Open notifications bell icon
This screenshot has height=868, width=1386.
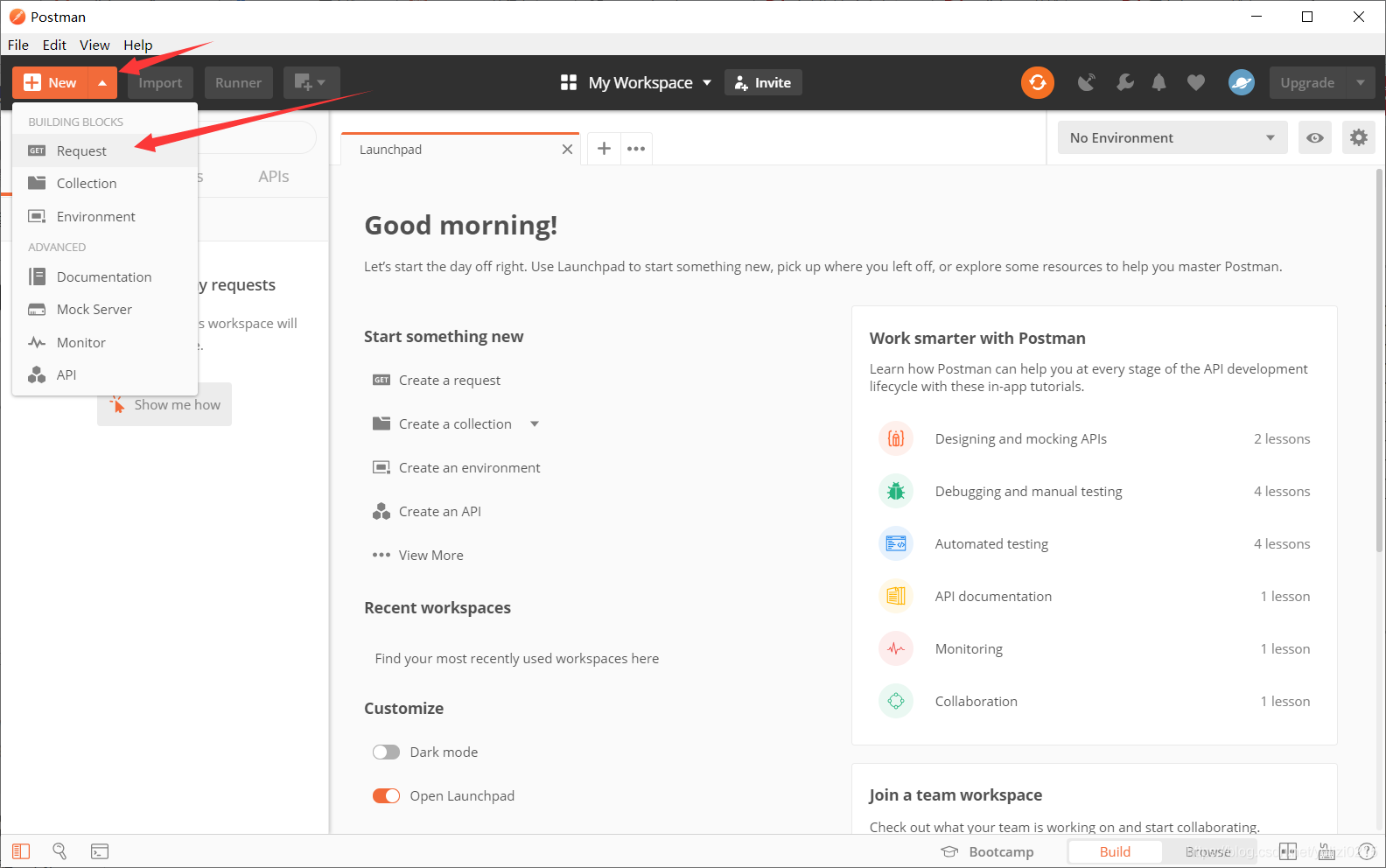[1158, 82]
